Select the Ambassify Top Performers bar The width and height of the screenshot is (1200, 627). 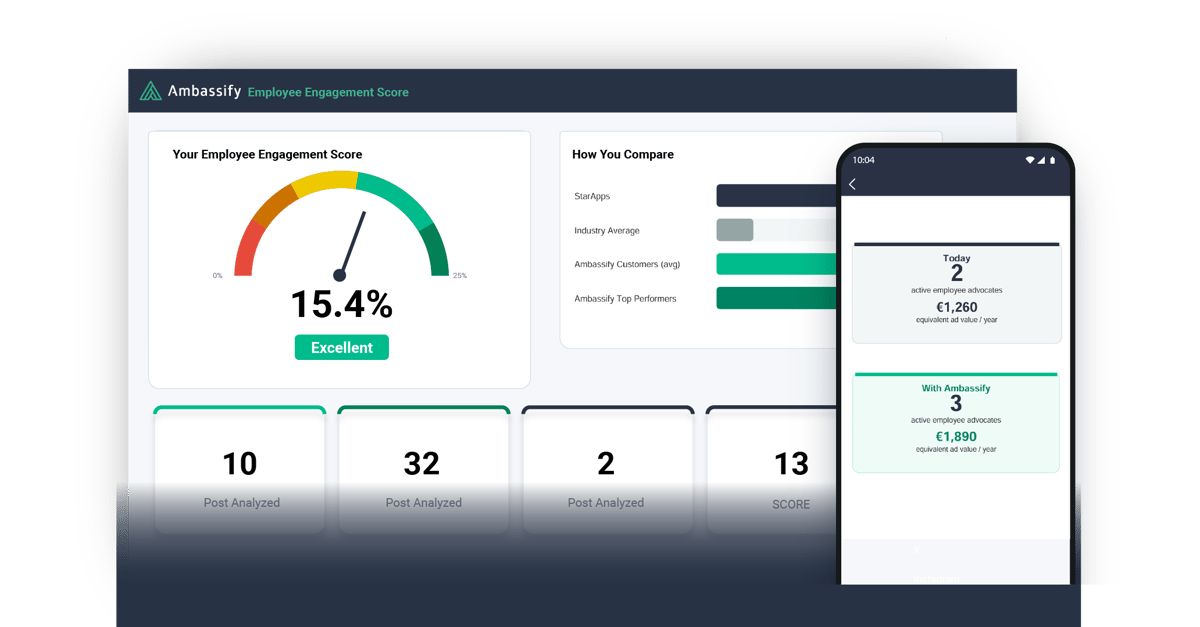(x=777, y=298)
